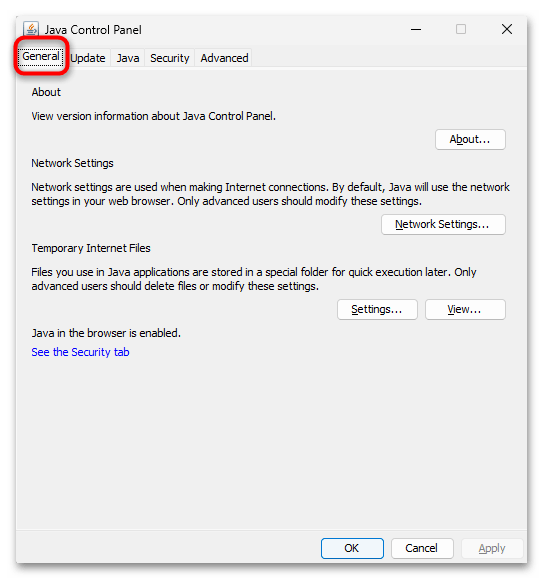
Task: Click the Cancel button
Action: 422,548
